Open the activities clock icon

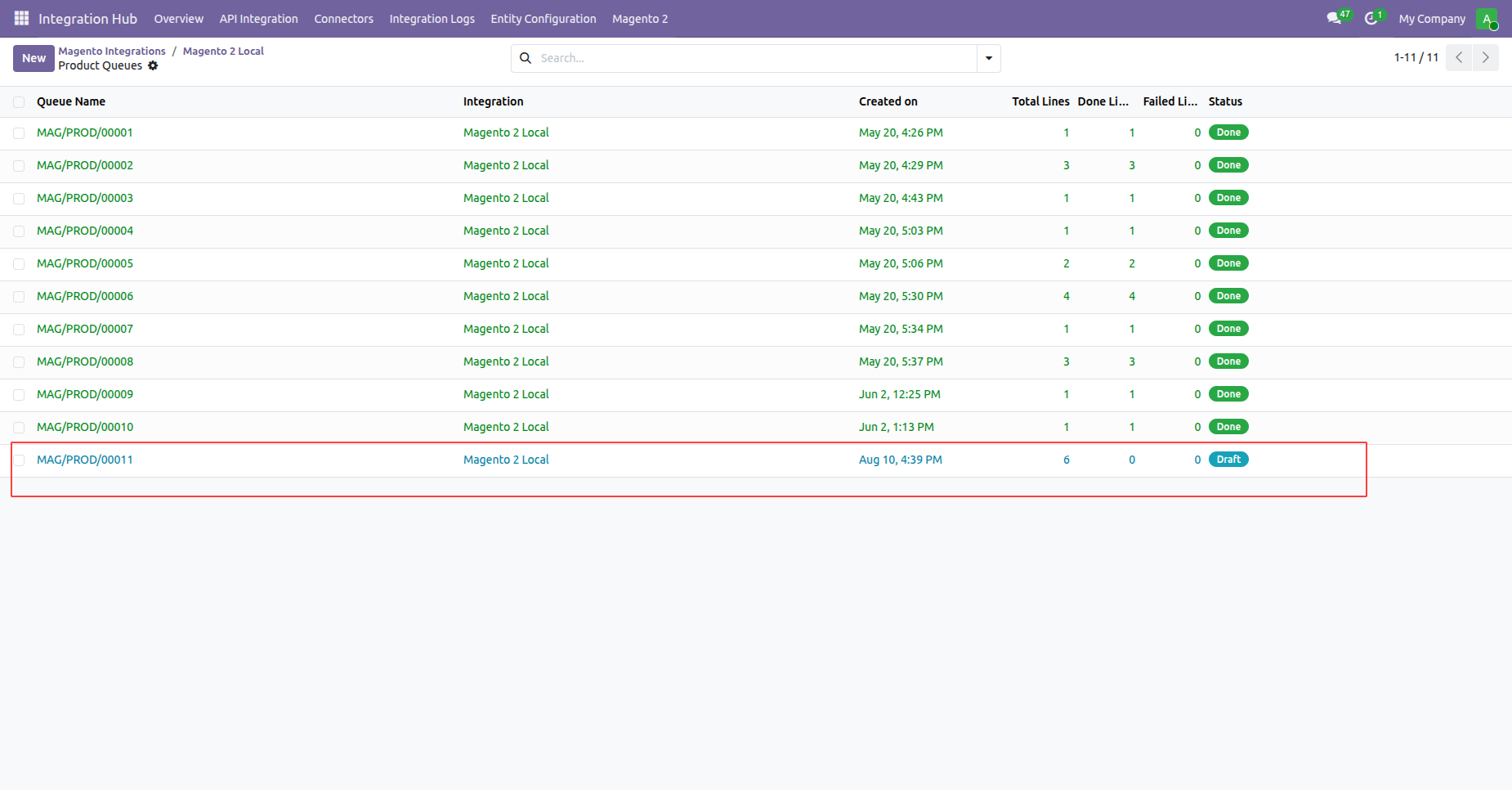pos(1371,18)
